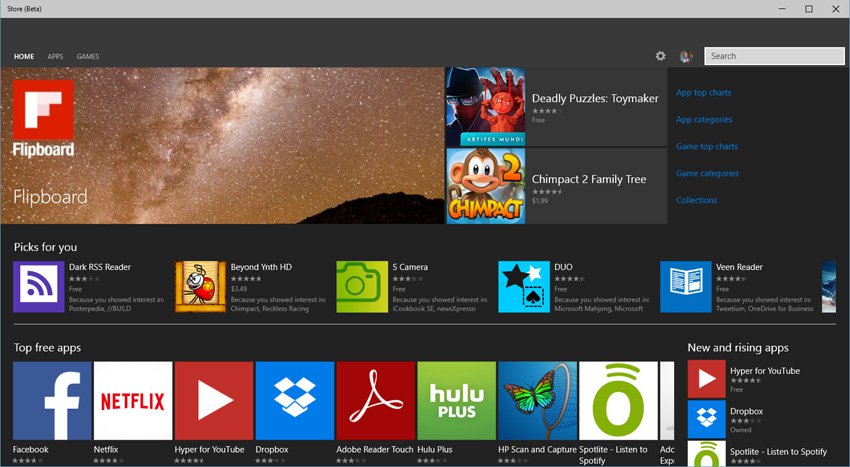Open the Veen Reader app icon
The width and height of the screenshot is (850, 467).
pyautogui.click(x=686, y=287)
